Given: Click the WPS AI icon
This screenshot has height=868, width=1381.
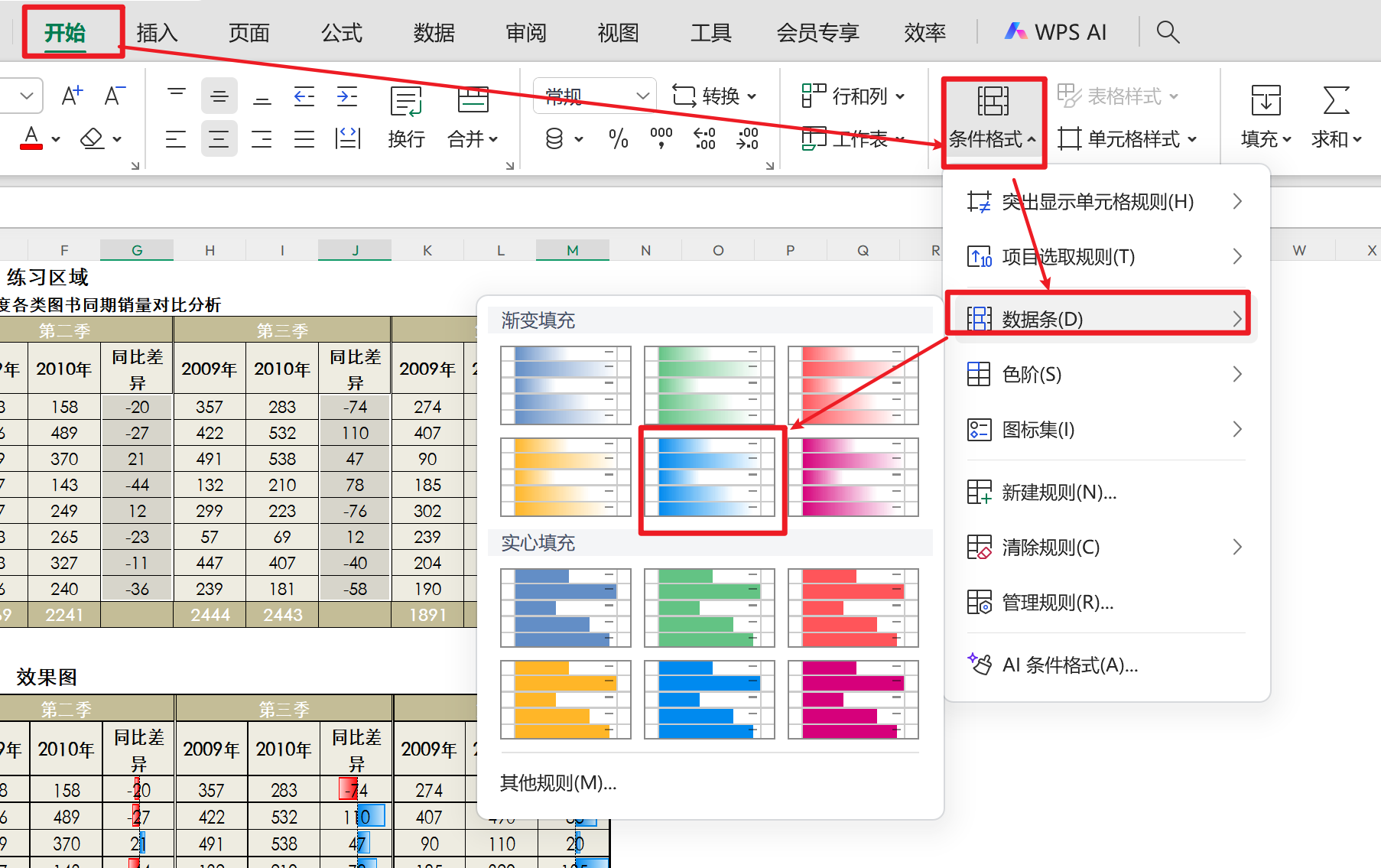Looking at the screenshot, I should (1056, 32).
